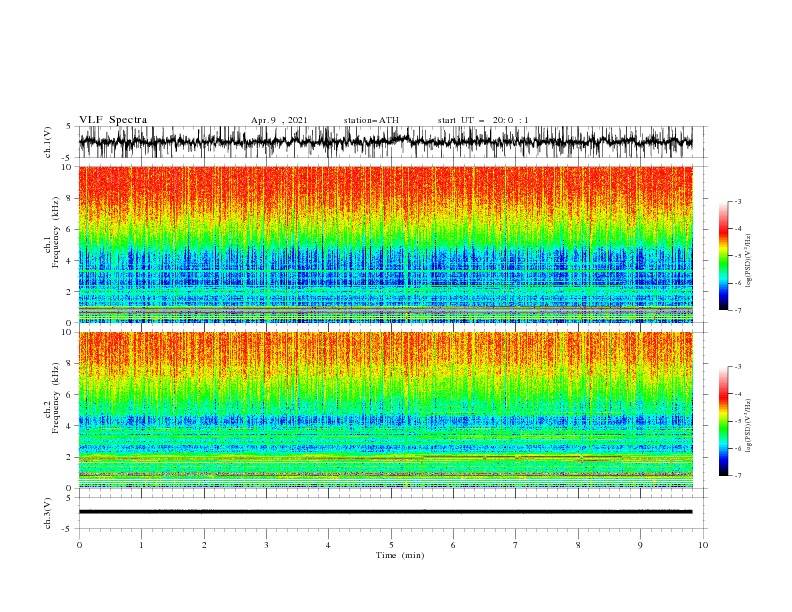
Task: Click the time axis tick label "9"
Action: click(x=640, y=545)
